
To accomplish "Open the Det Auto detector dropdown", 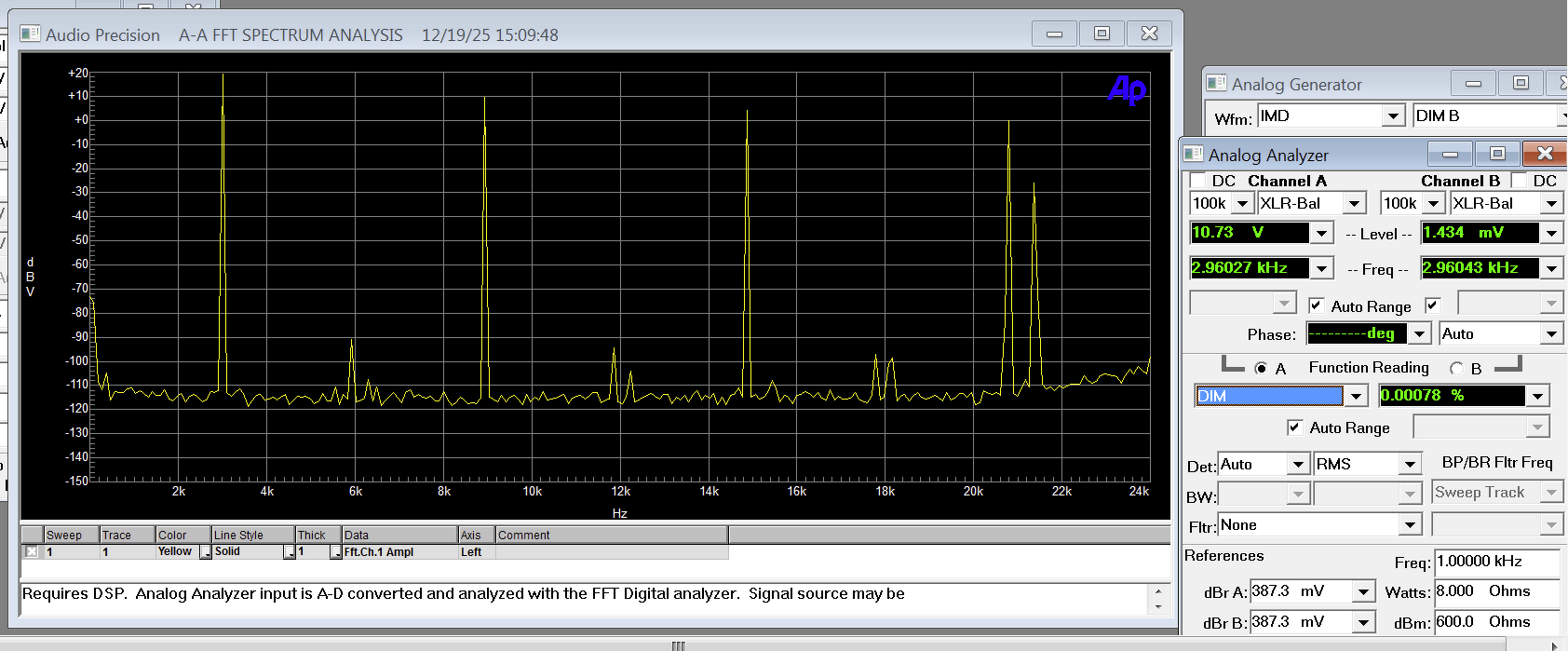I will 1299,464.
